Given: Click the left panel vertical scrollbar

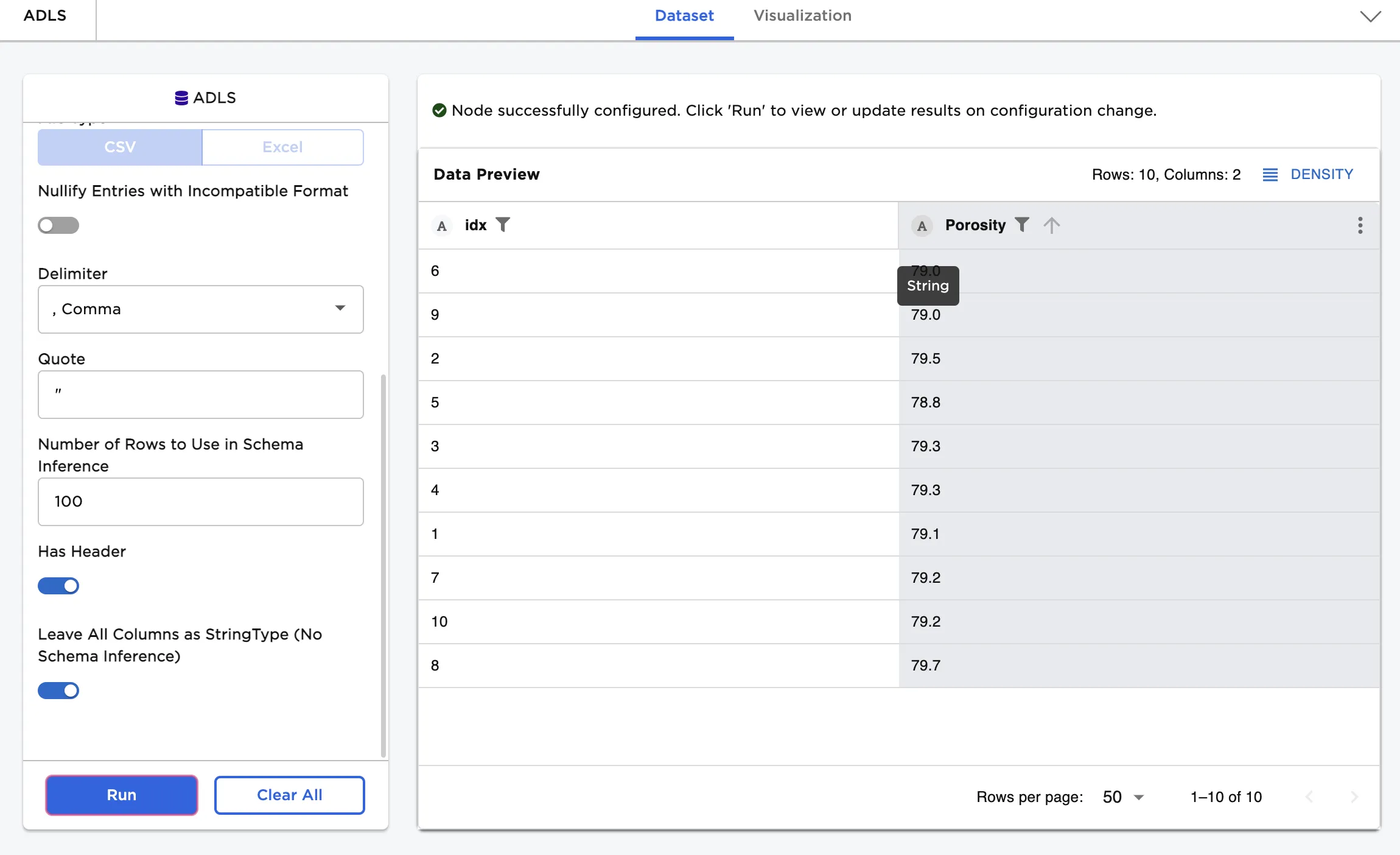Looking at the screenshot, I should [x=383, y=565].
